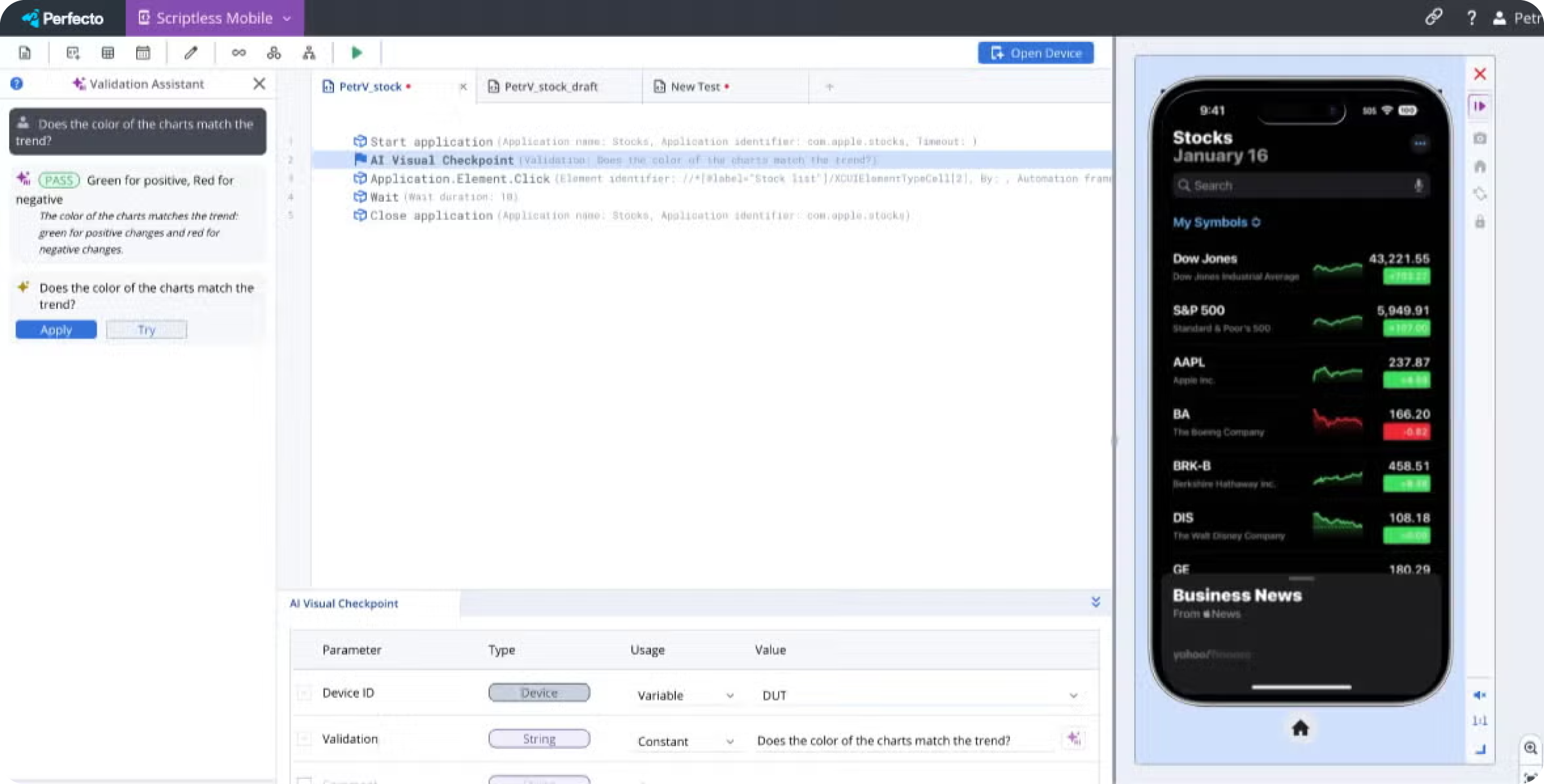The width and height of the screenshot is (1544, 784).
Task: Click the infinity loop toolbar icon
Action: [x=238, y=53]
